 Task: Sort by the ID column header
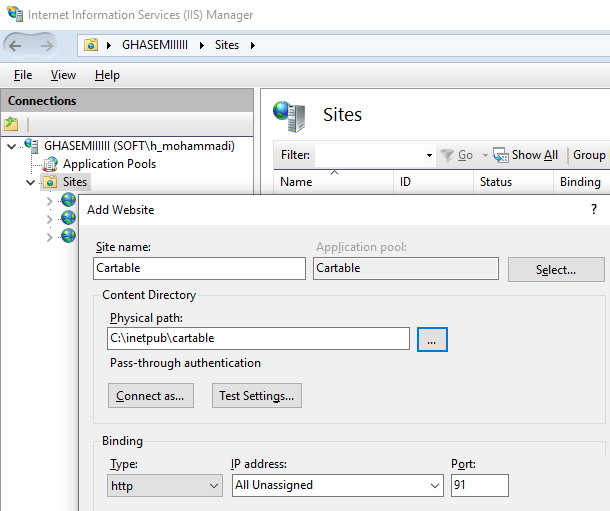click(x=433, y=182)
